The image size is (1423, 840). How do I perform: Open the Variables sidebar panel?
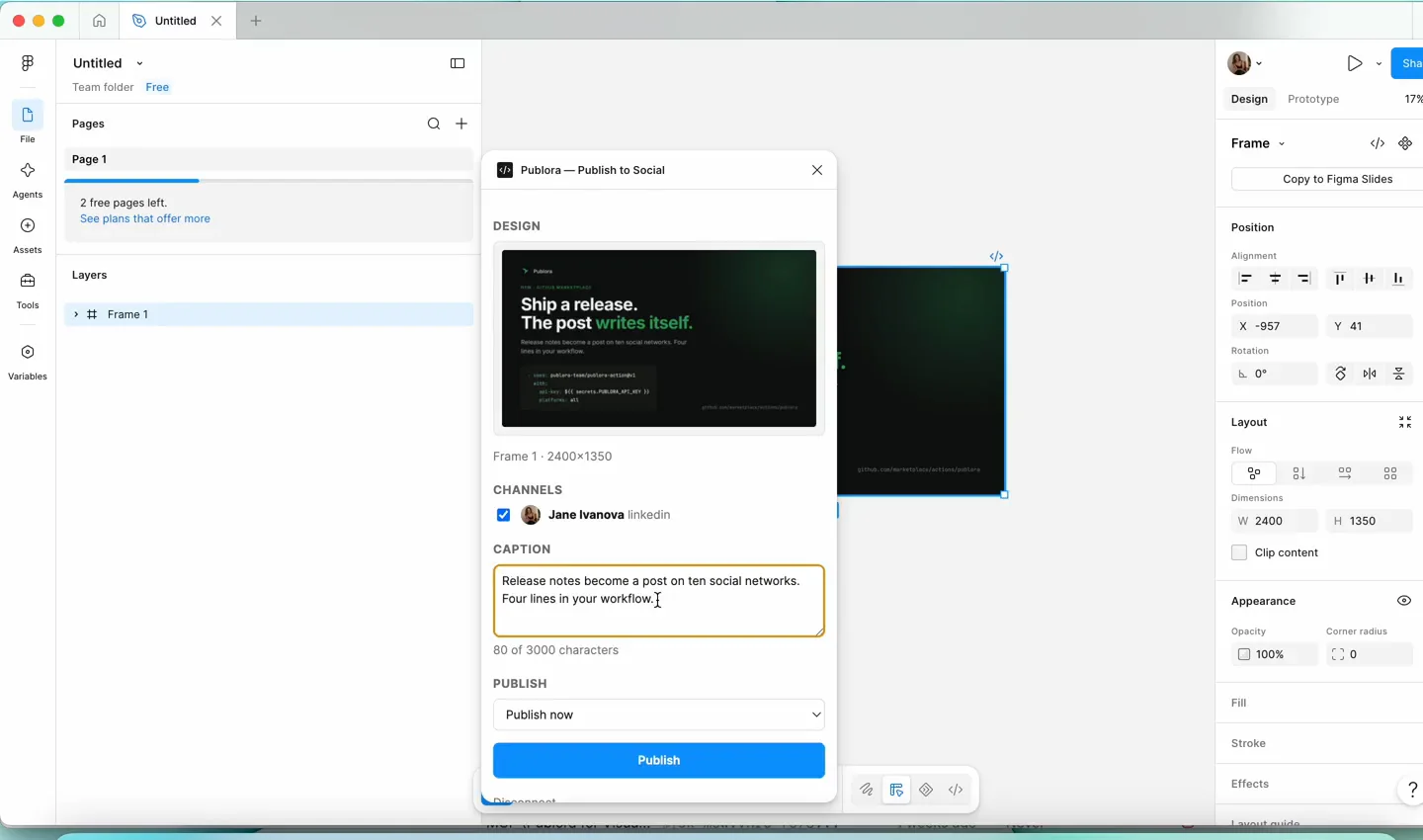pyautogui.click(x=28, y=361)
